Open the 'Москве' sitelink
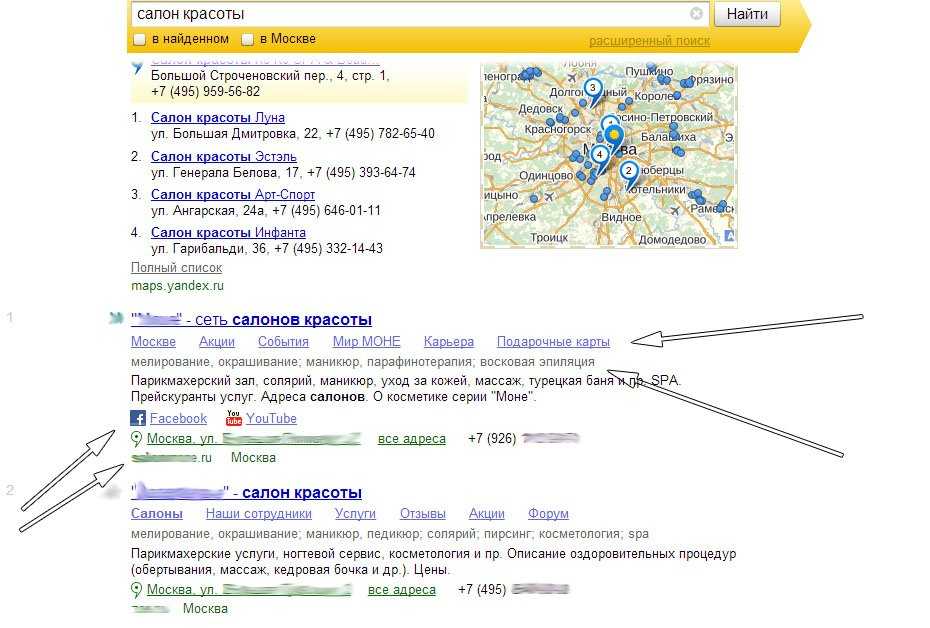 tap(153, 342)
